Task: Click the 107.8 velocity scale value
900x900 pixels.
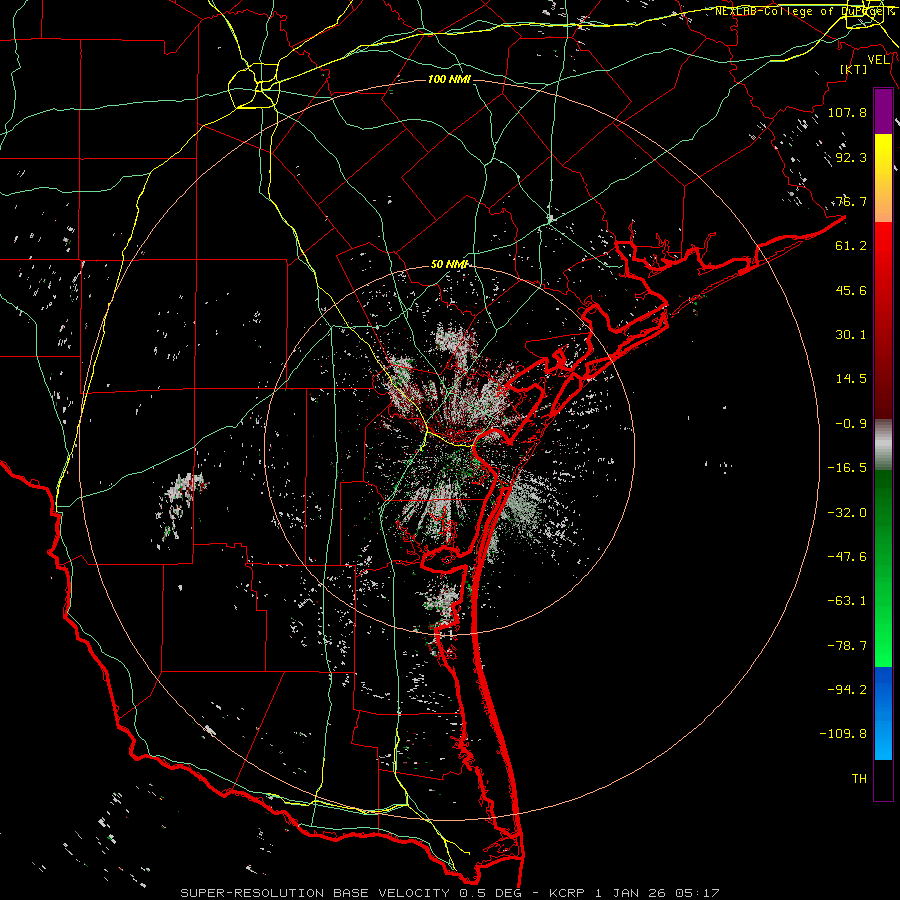Action: pos(847,112)
